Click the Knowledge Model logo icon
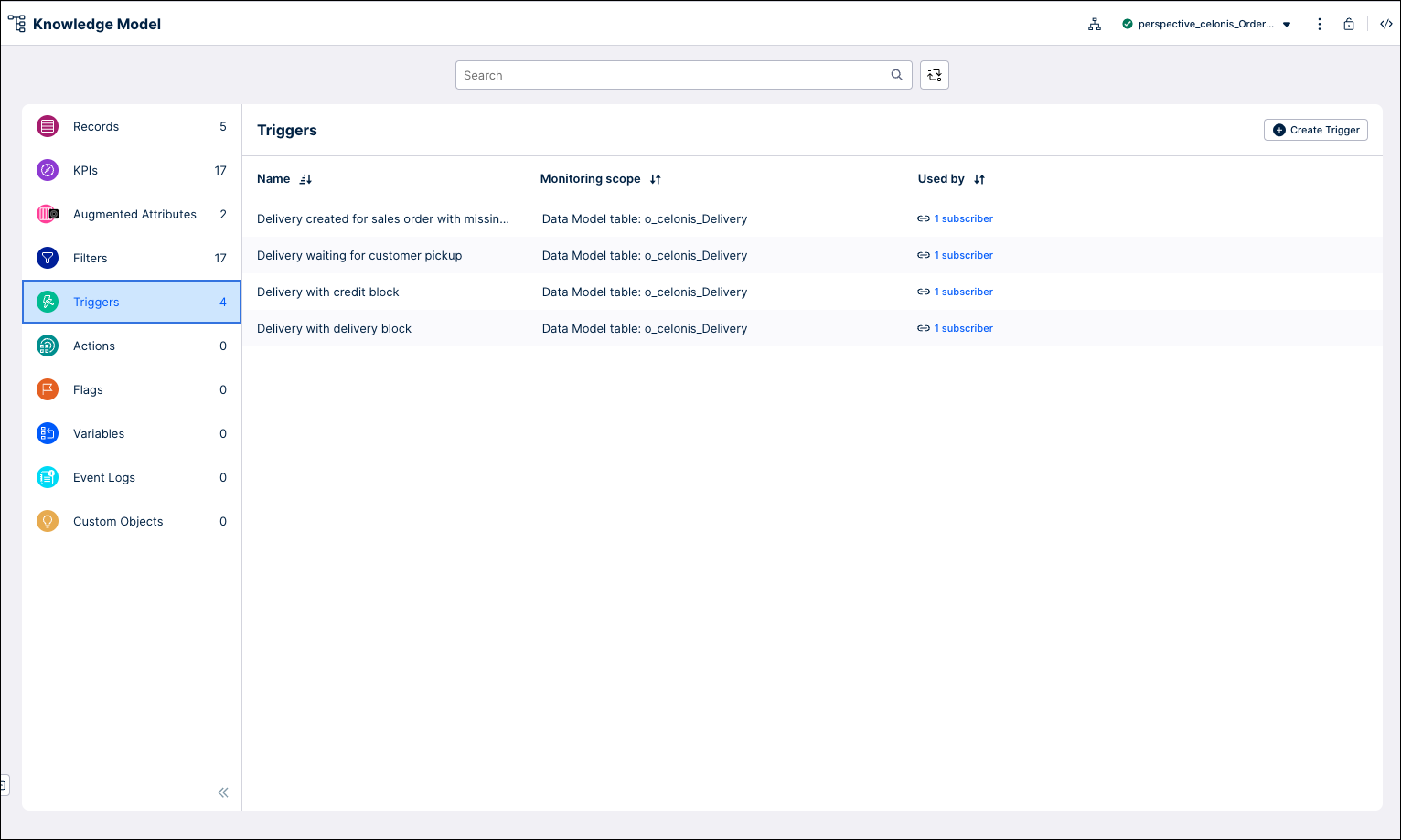The height and width of the screenshot is (840, 1401). [16, 24]
